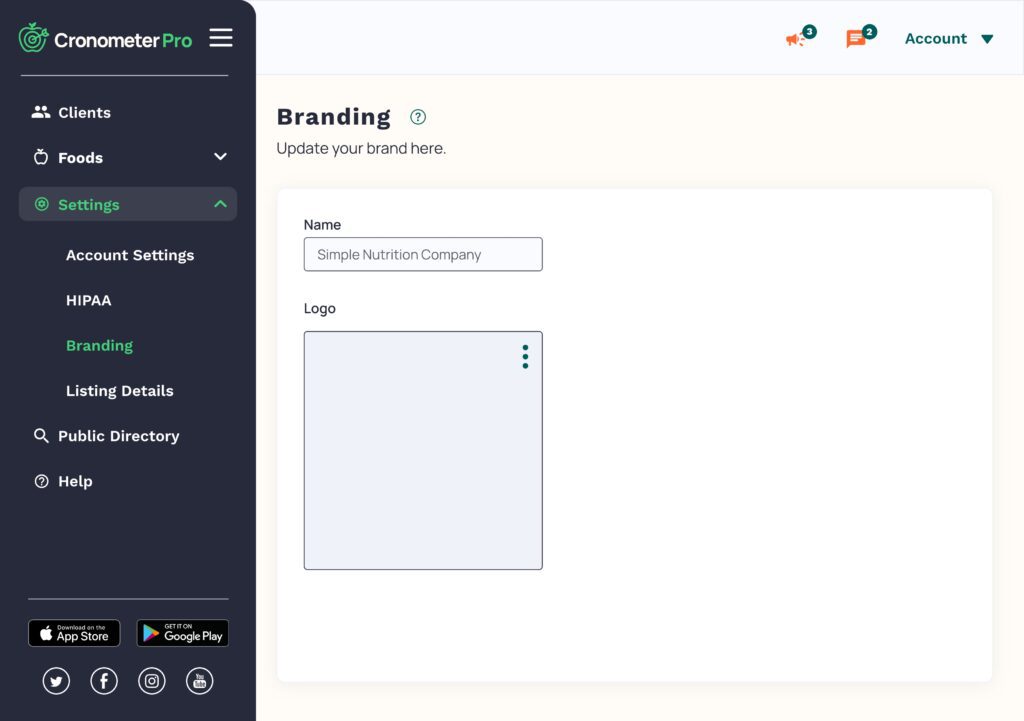Open the megaphone announcements icon with badge 3

pyautogui.click(x=797, y=38)
